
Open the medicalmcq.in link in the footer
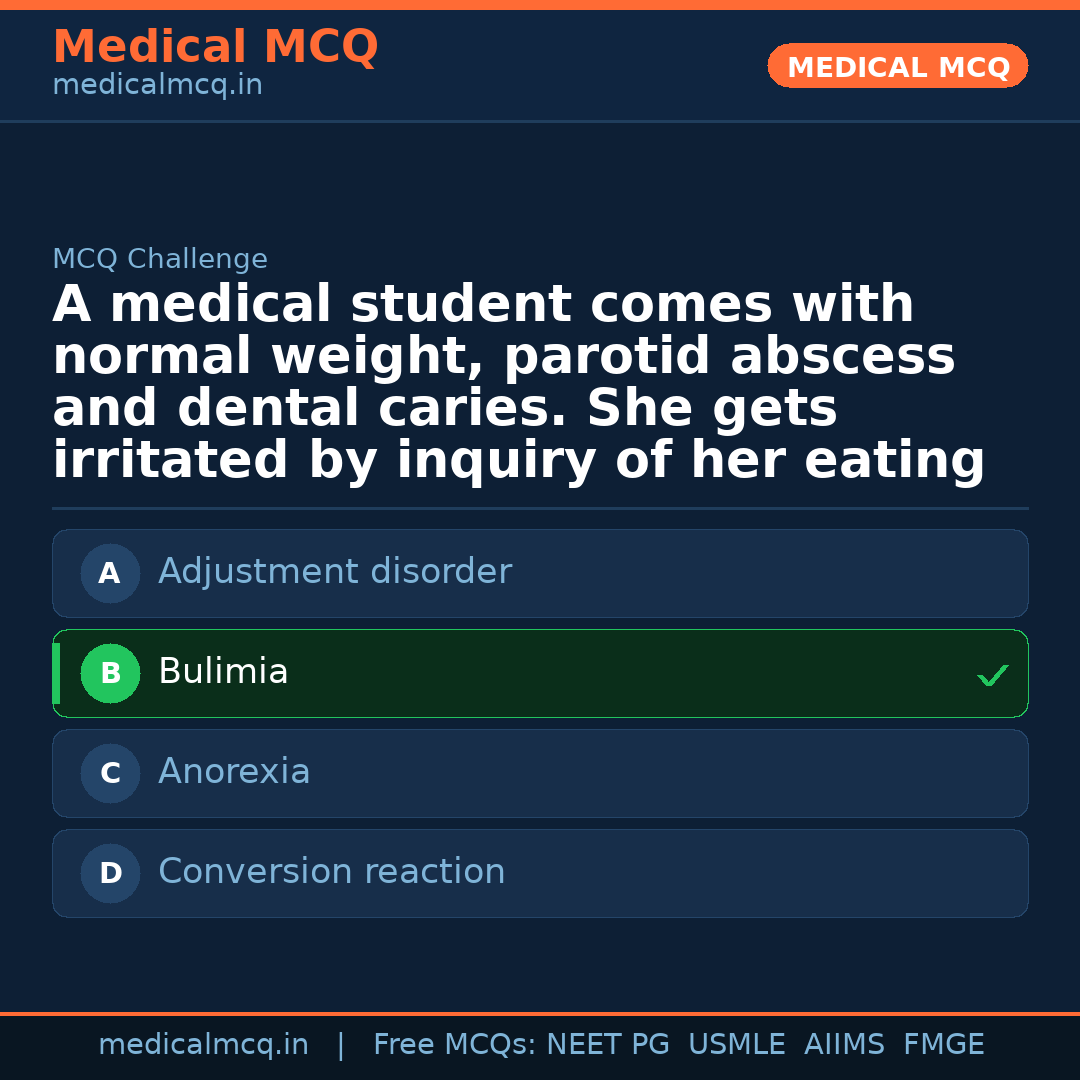203,1045
